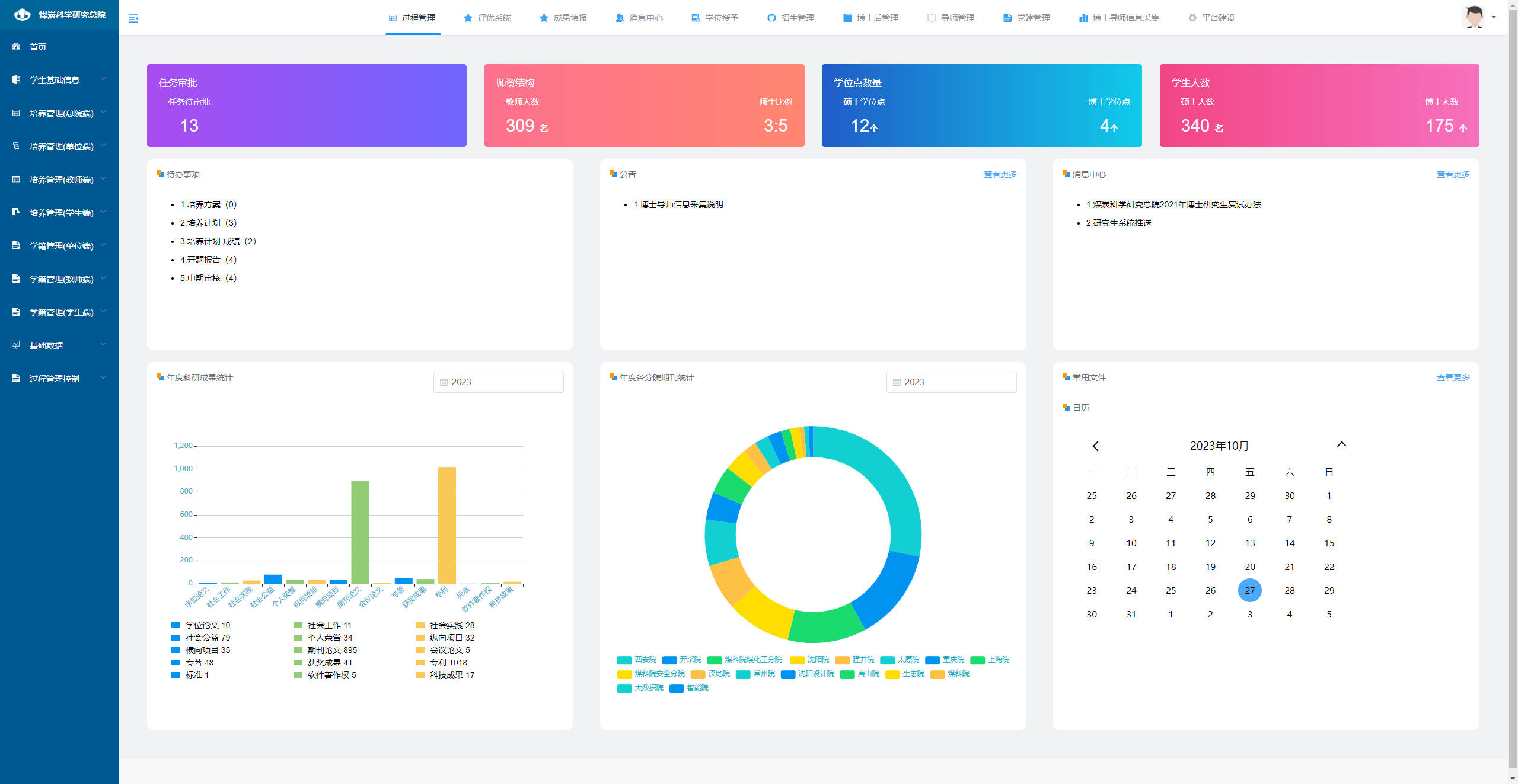This screenshot has width=1518, height=784.
Task: Click the 学籍管理(单位端) document icon
Action: (16, 245)
